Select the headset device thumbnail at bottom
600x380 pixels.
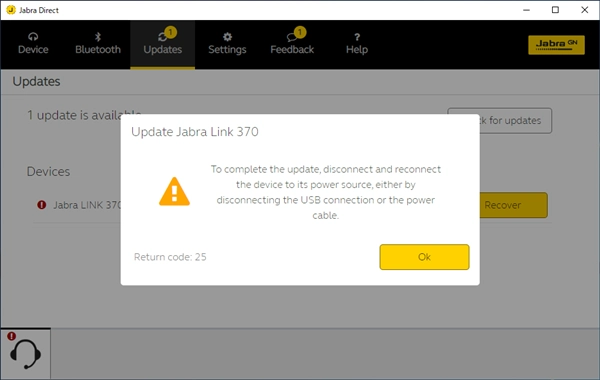pos(25,354)
